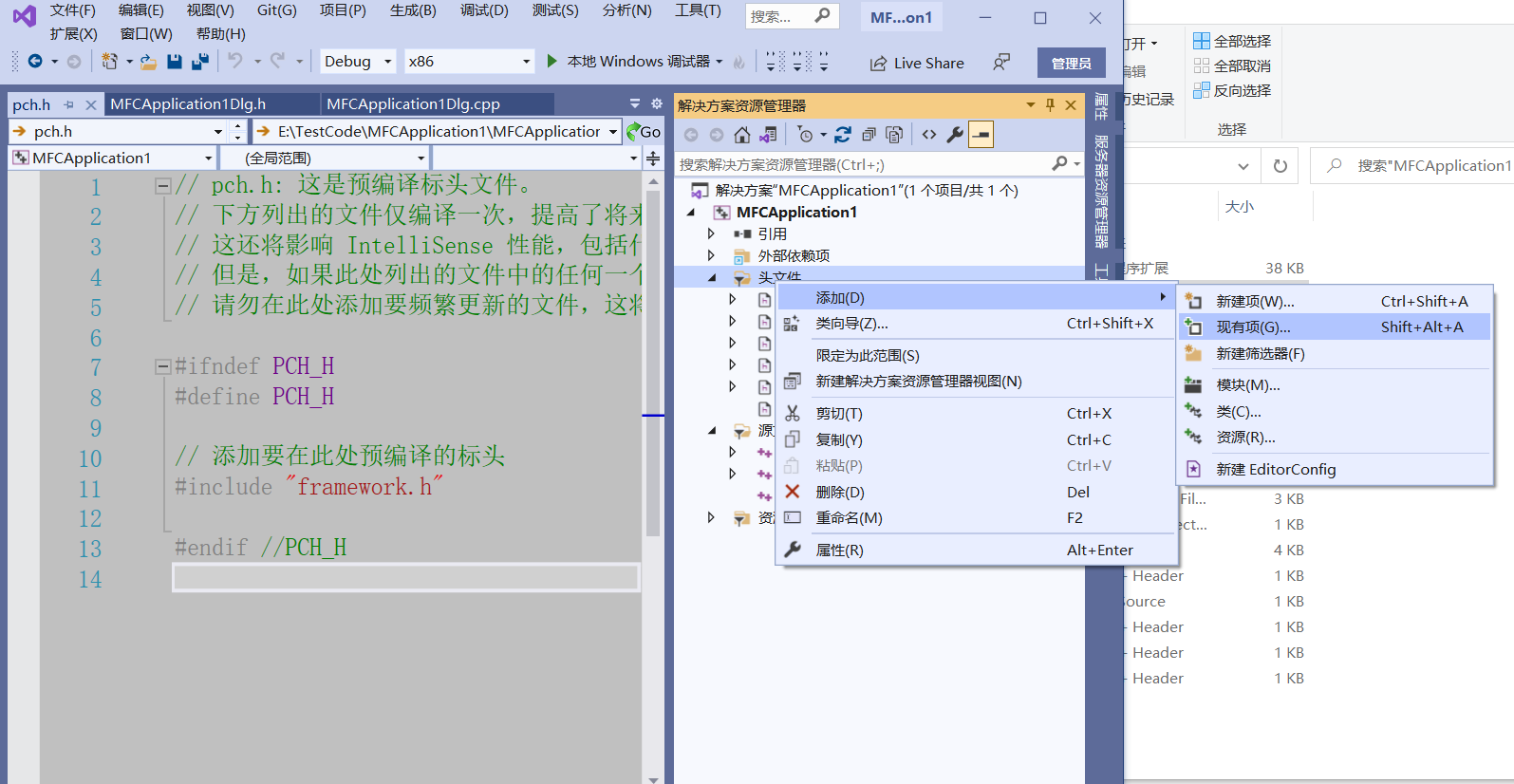
Task: Open the 文件(F) menu
Action: [73, 10]
